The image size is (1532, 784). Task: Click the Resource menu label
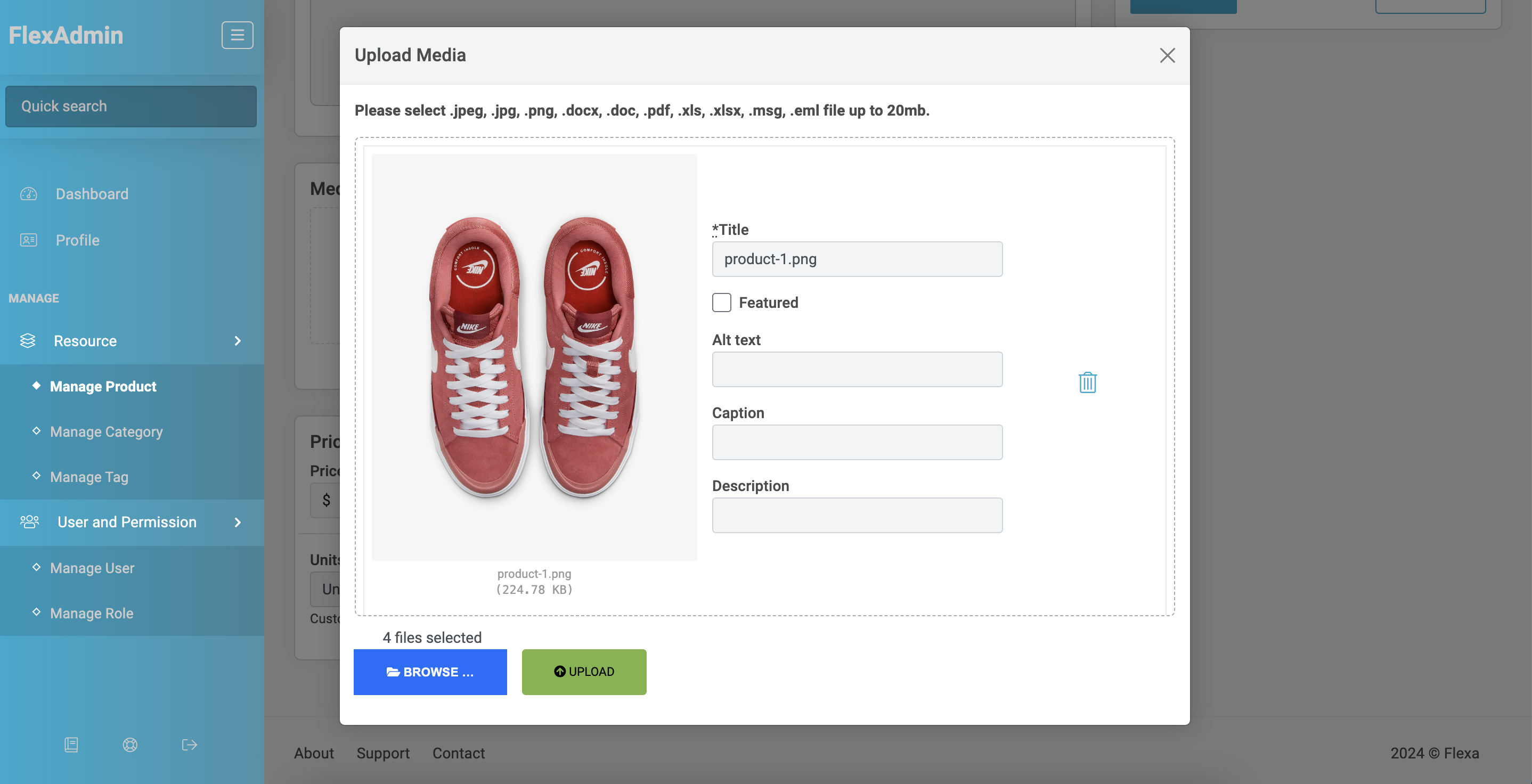(85, 341)
